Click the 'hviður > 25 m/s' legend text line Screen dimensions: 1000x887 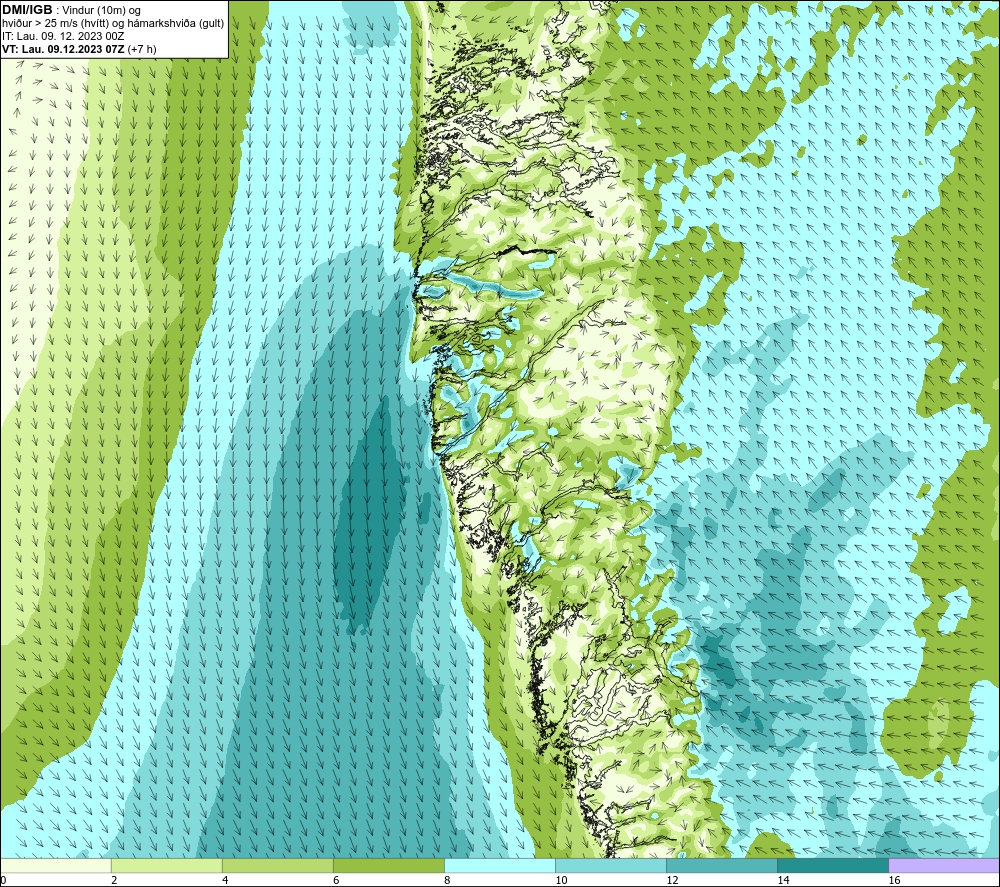point(113,24)
